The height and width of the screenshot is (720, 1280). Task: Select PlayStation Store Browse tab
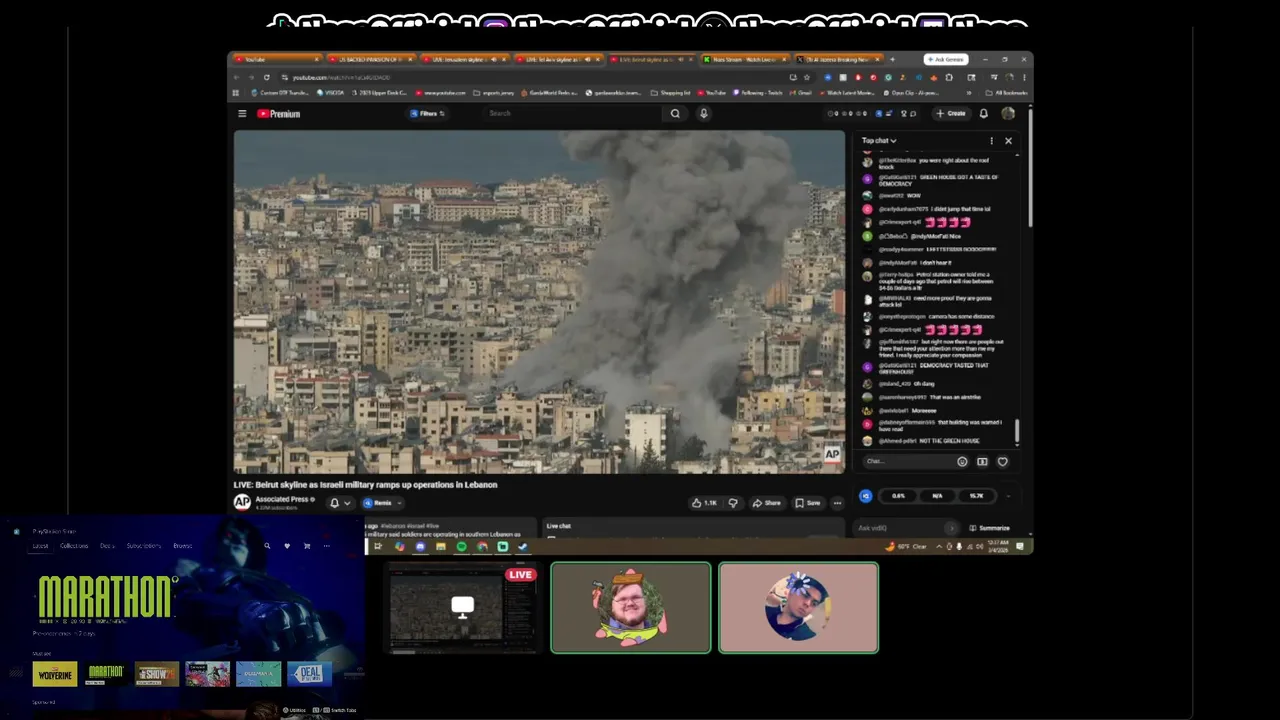(x=182, y=546)
